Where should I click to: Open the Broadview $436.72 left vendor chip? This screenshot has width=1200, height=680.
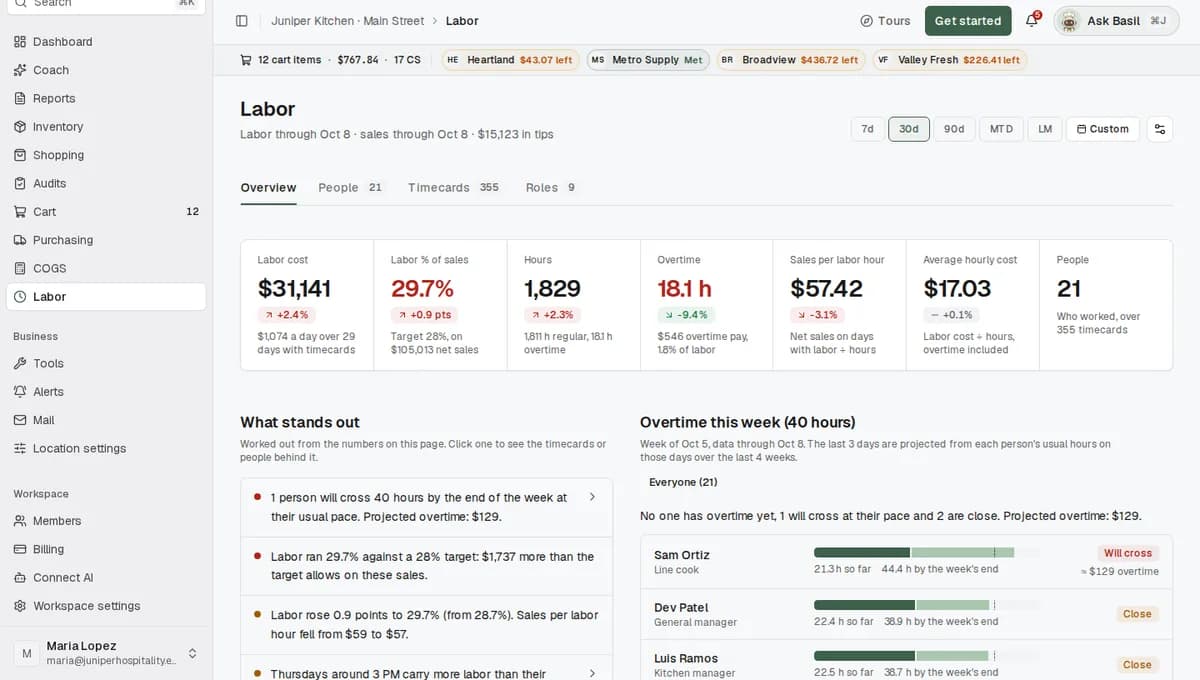pyautogui.click(x=790, y=60)
